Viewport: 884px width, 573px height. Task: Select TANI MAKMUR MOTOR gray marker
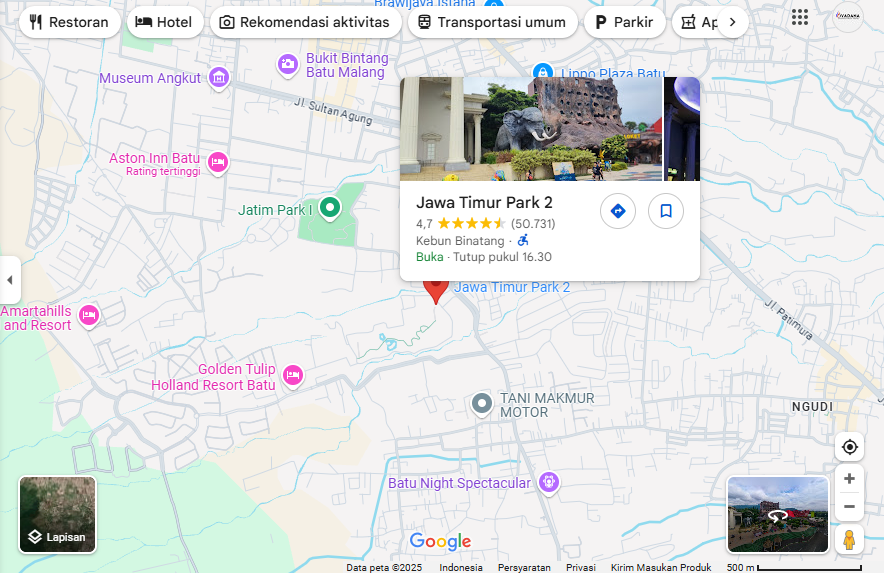click(x=481, y=404)
